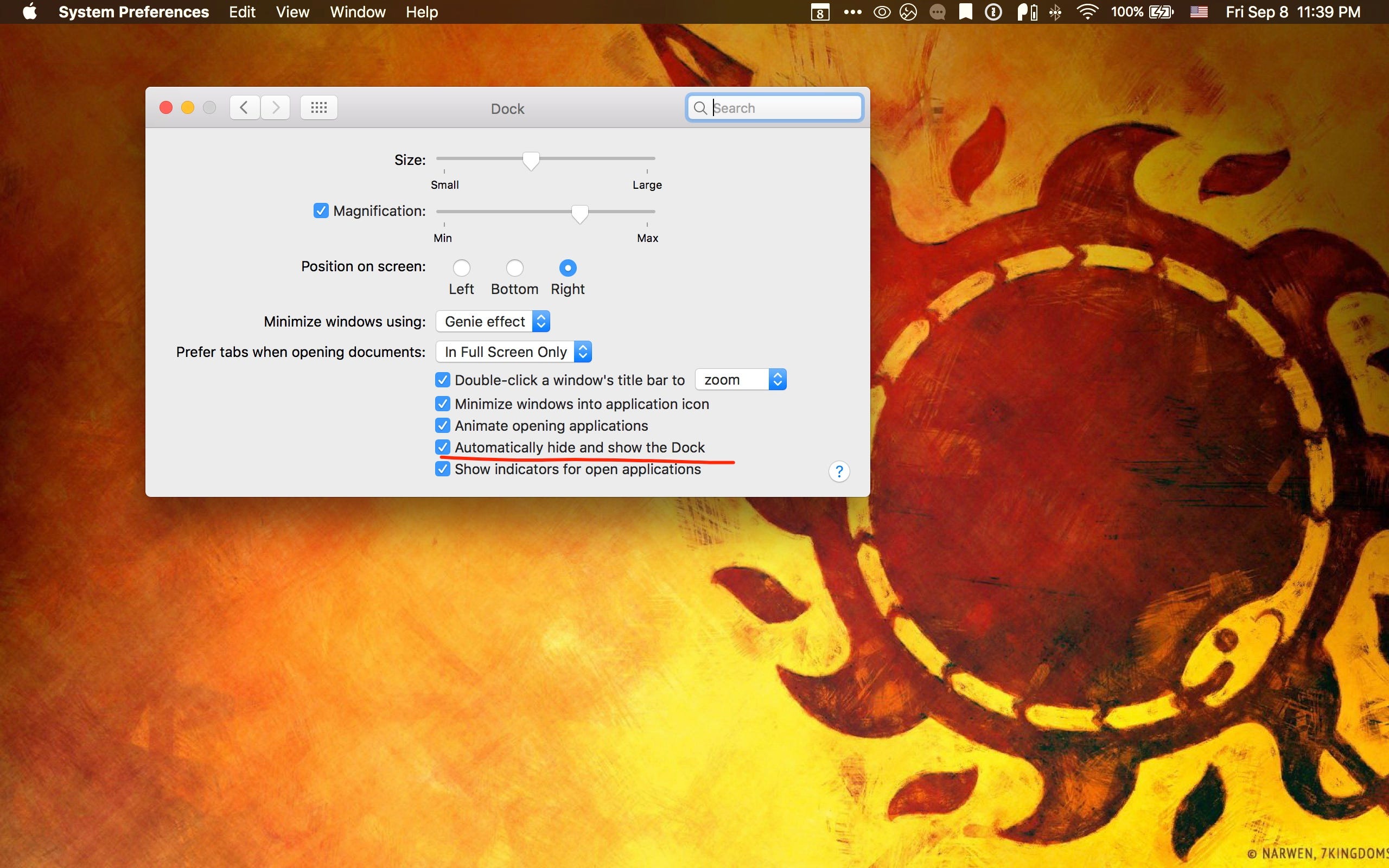Open the Help menu
This screenshot has height=868, width=1389.
click(x=422, y=11)
